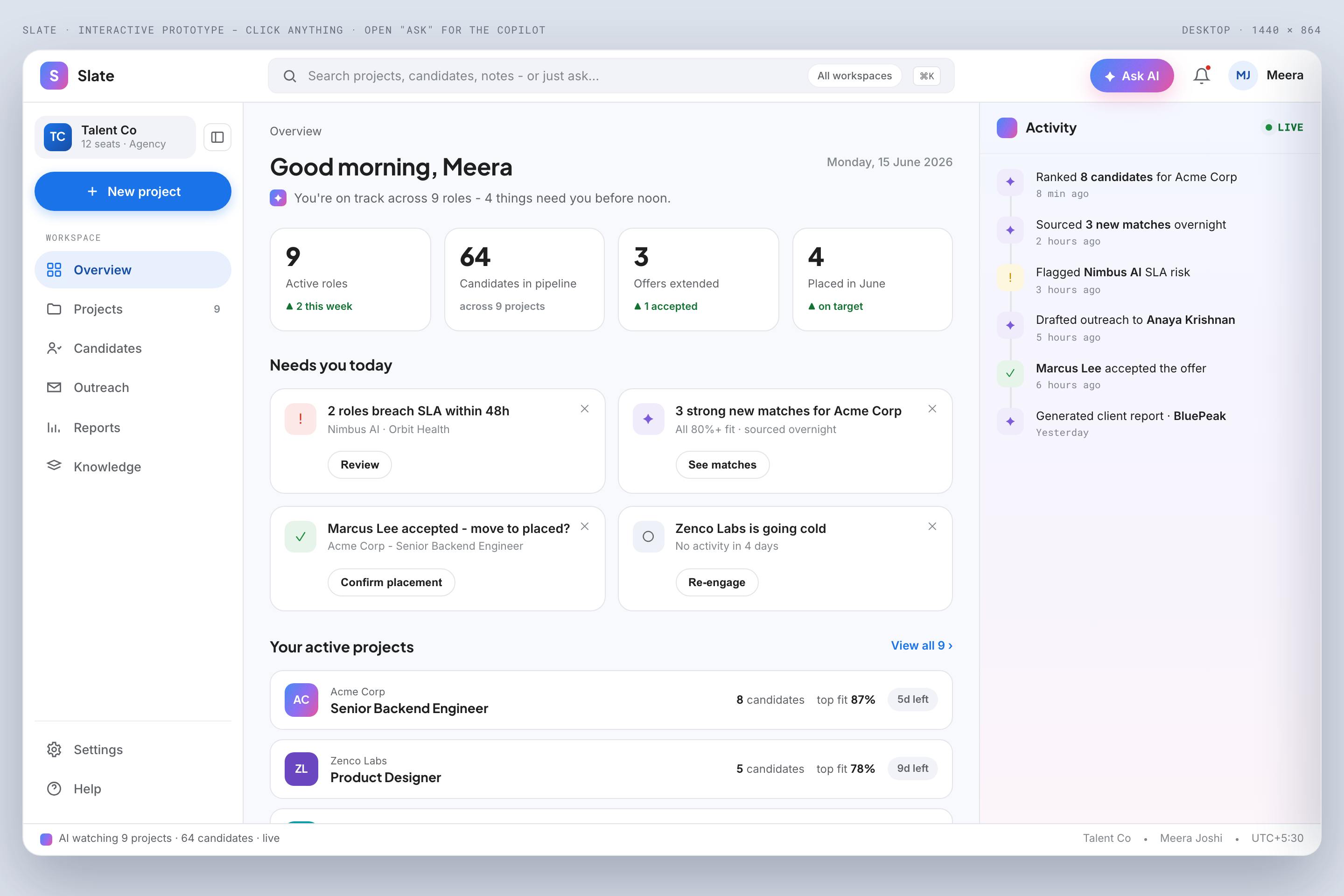This screenshot has height=896, width=1344.
Task: Open the Senior Backend Engineer project row
Action: [x=611, y=700]
